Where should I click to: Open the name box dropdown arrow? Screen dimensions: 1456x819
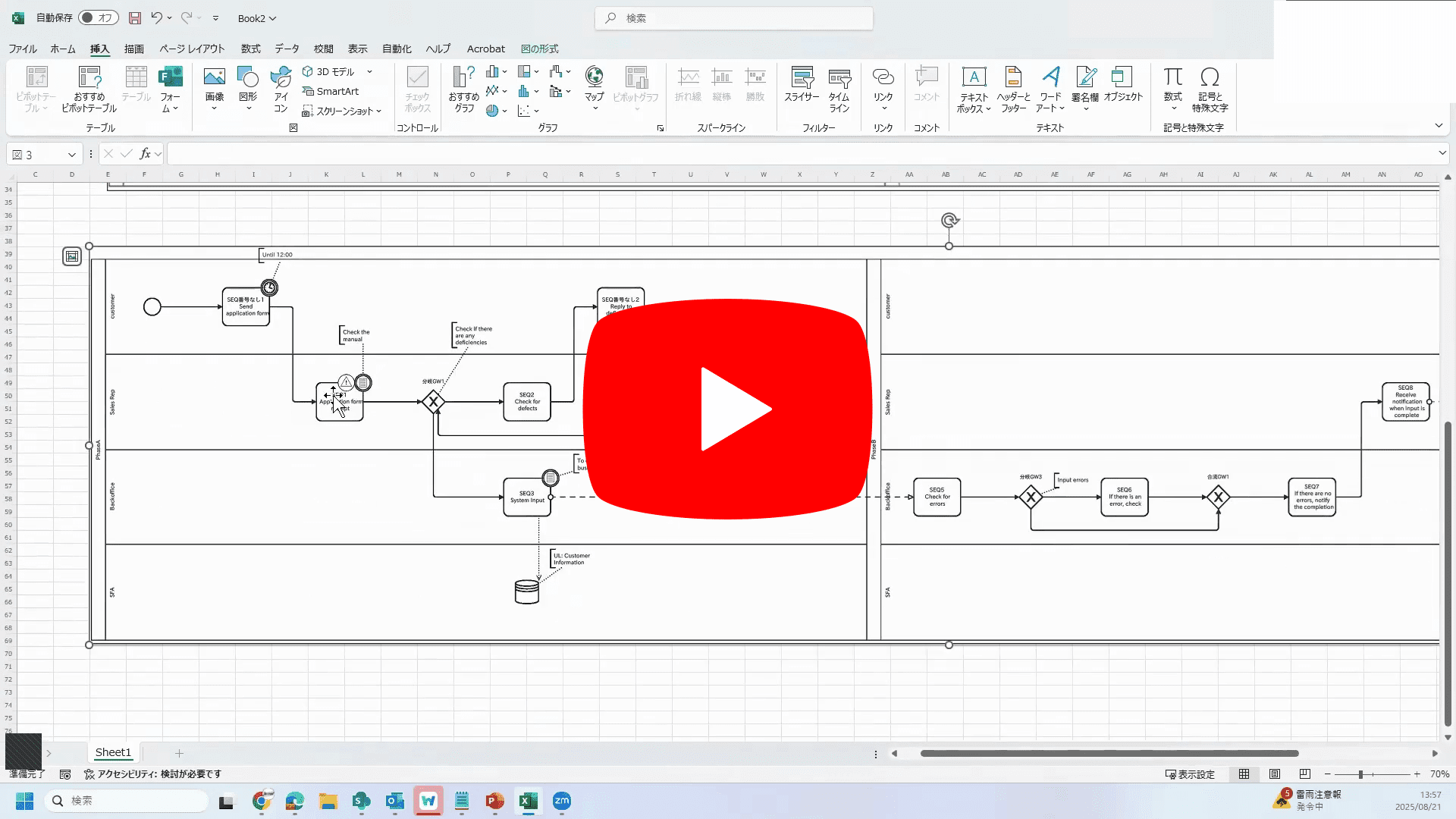pos(72,155)
